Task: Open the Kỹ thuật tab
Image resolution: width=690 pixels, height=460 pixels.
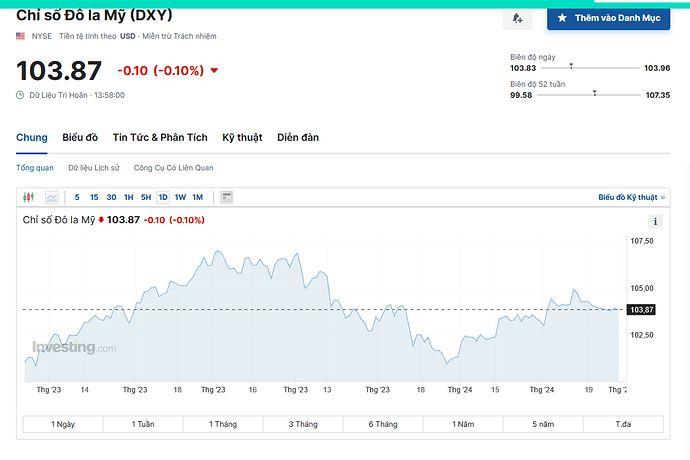Action: click(x=242, y=137)
